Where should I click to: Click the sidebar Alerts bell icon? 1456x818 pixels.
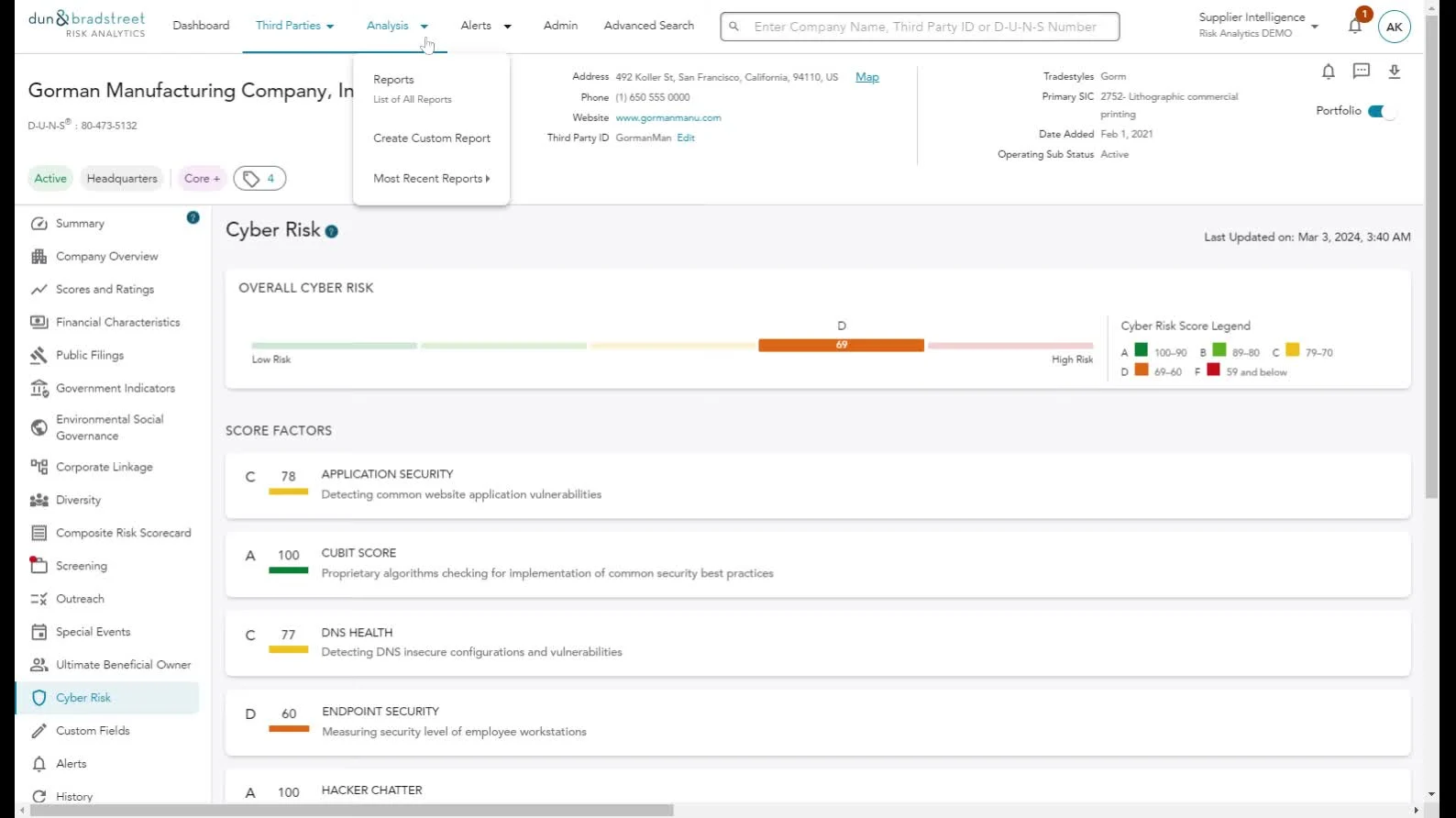39,765
